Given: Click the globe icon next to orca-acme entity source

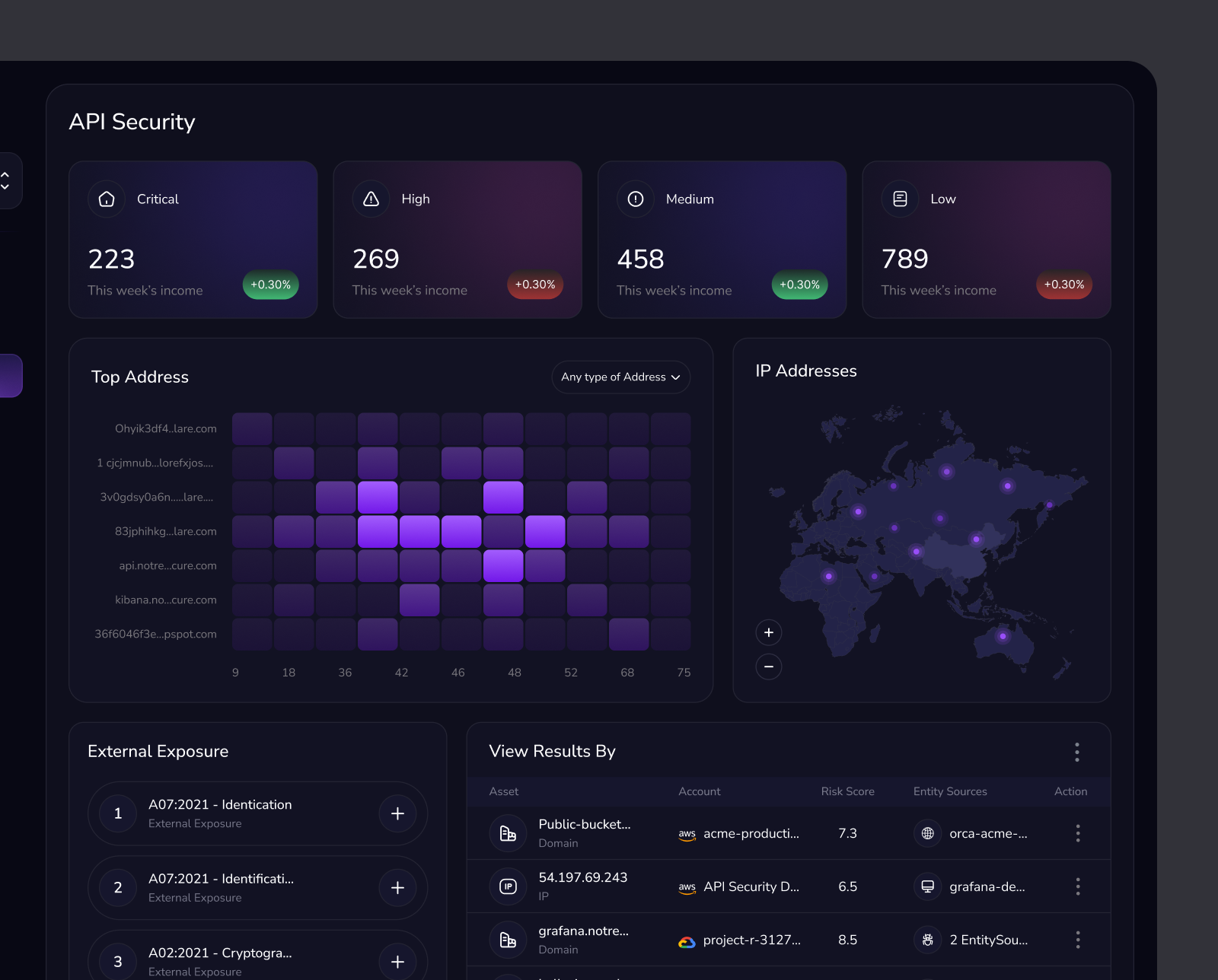Looking at the screenshot, I should coord(927,833).
